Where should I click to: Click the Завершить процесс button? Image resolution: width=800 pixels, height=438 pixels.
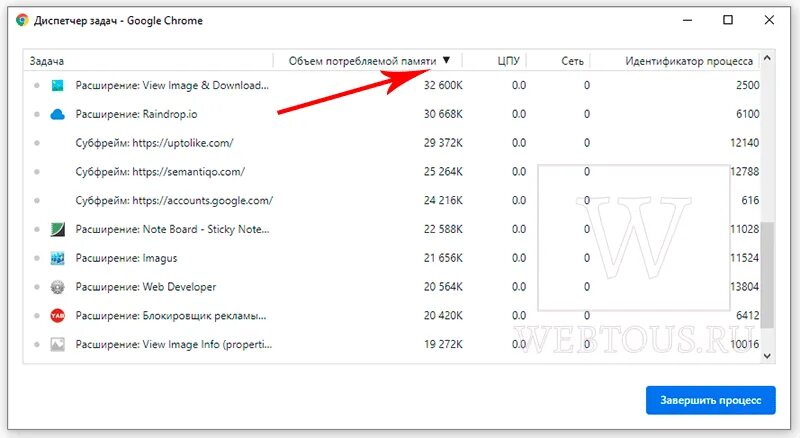(711, 400)
